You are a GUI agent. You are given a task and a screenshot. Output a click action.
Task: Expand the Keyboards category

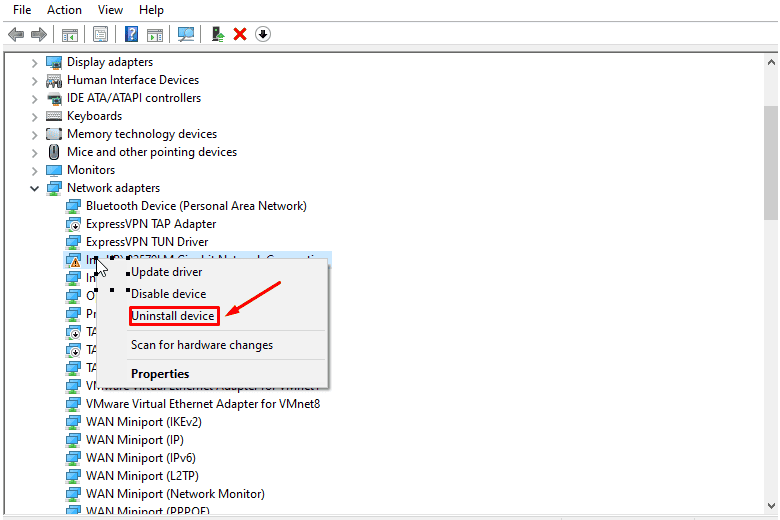[x=34, y=117]
